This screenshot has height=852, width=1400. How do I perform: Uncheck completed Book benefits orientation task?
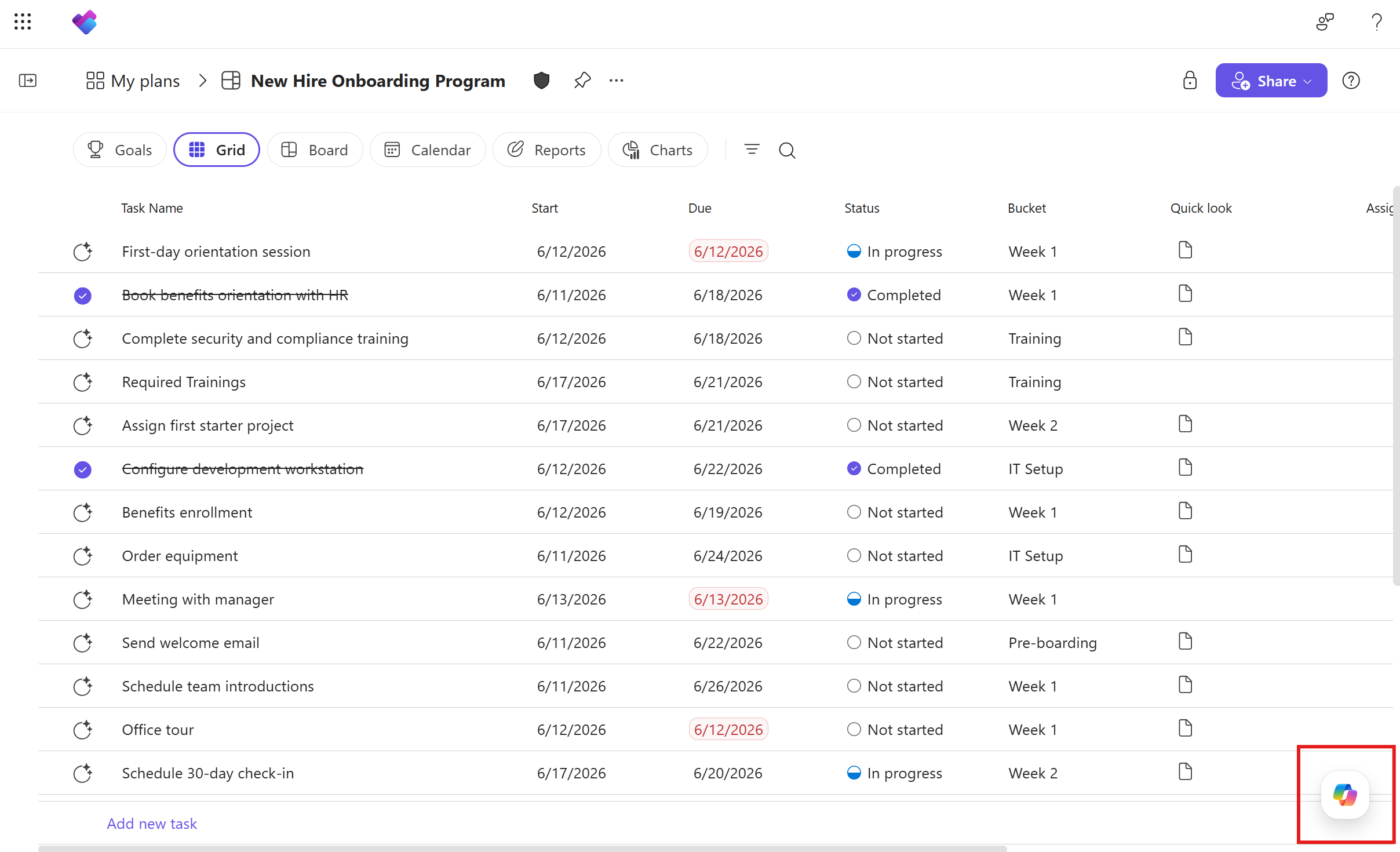point(83,296)
